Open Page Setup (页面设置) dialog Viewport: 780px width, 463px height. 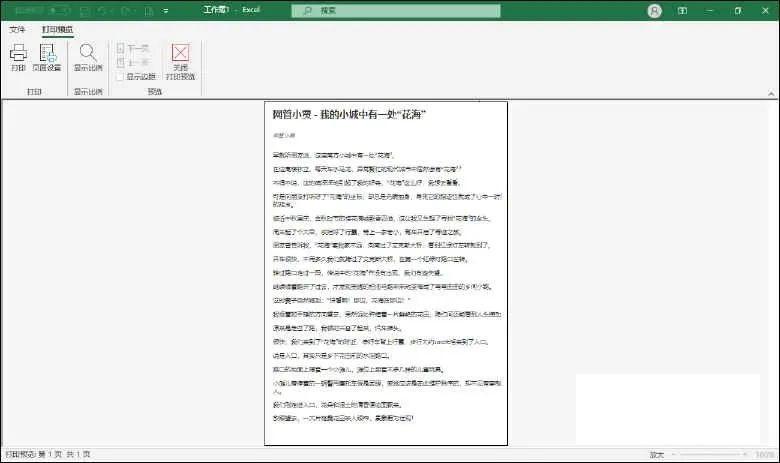[47, 57]
